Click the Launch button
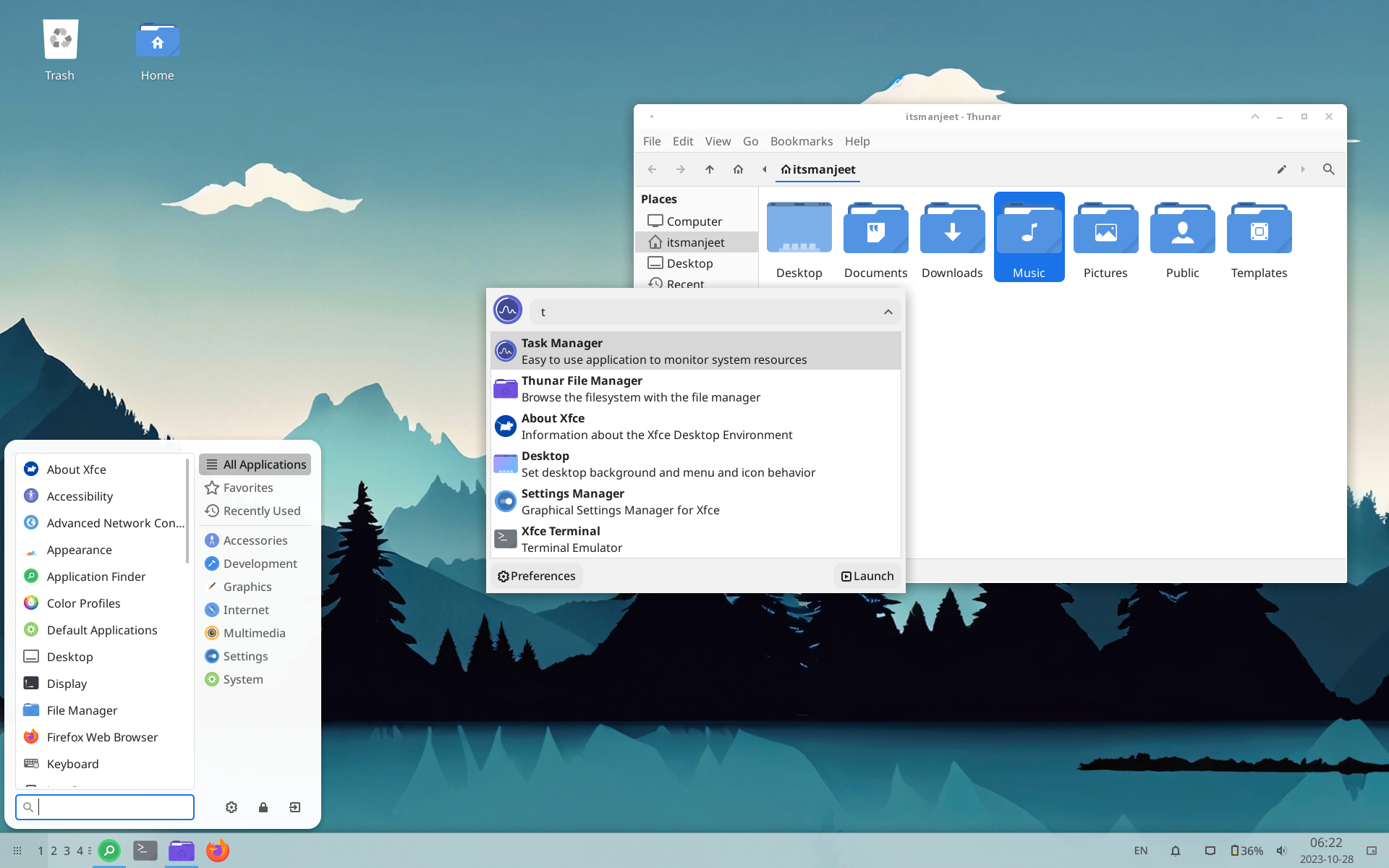The width and height of the screenshot is (1389, 868). click(x=867, y=576)
